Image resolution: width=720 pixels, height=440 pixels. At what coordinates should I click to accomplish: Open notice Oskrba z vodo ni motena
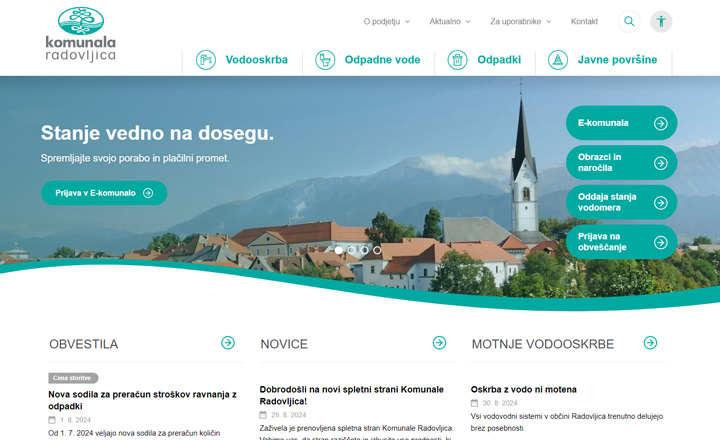tap(523, 389)
